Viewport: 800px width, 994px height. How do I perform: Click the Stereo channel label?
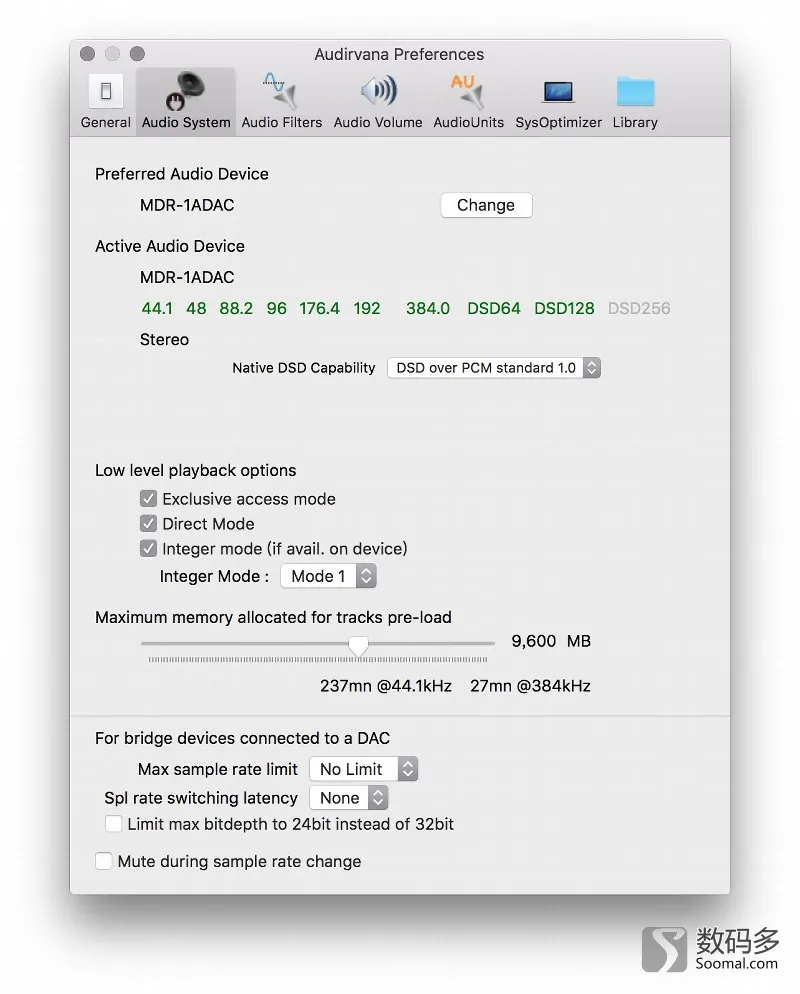coord(164,340)
